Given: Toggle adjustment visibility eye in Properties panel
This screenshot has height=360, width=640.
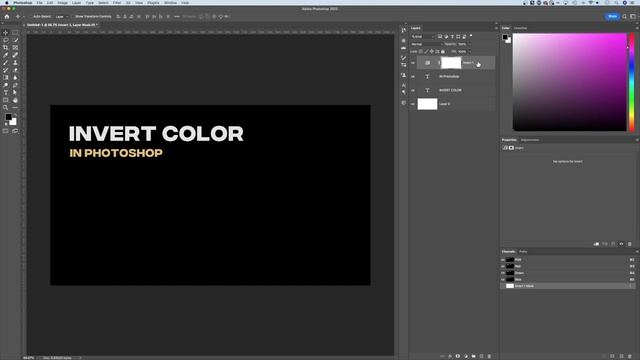Looking at the screenshot, I should click(x=621, y=244).
